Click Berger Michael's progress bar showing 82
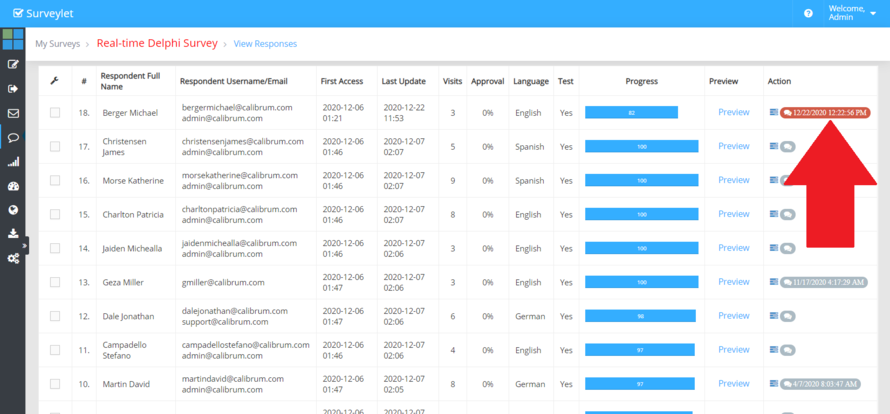This screenshot has width=890, height=414. (631, 113)
